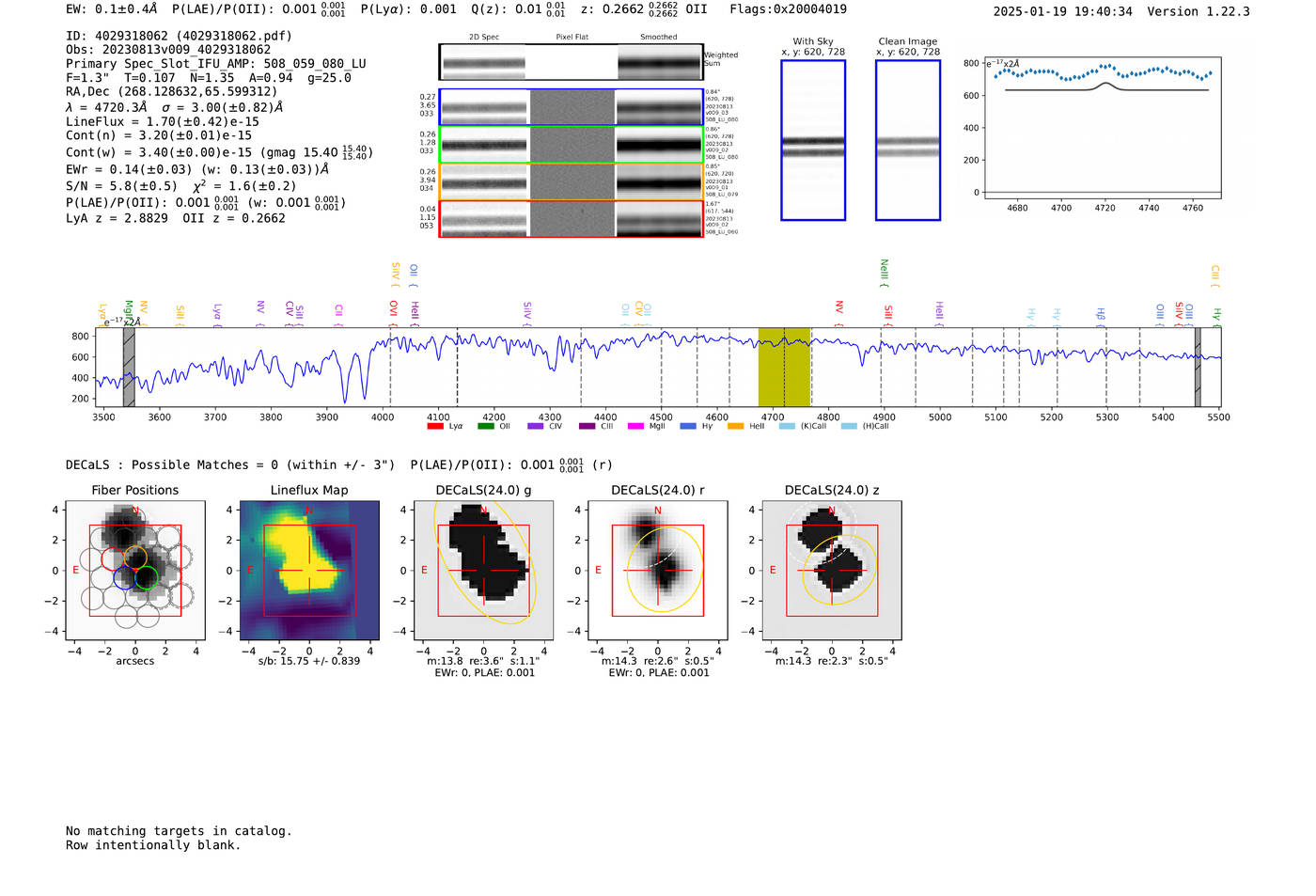Select the (K)CaII legend swatch

[x=787, y=426]
